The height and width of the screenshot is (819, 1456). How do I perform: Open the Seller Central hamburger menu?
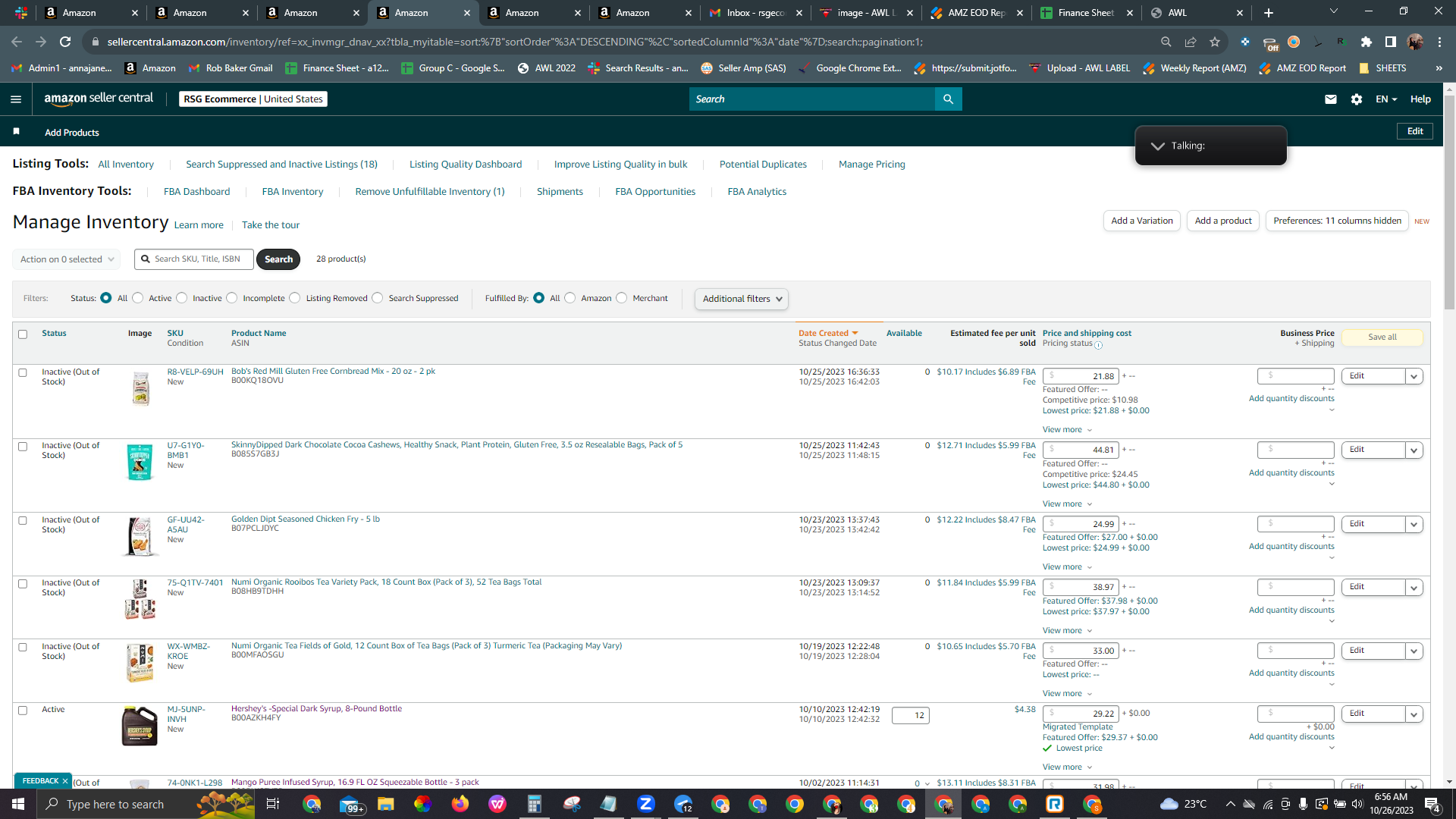(x=16, y=99)
